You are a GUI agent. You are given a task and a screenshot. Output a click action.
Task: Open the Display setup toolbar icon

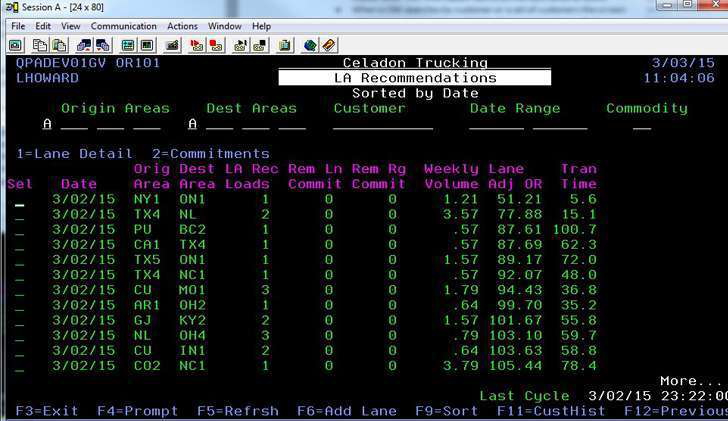coord(127,45)
